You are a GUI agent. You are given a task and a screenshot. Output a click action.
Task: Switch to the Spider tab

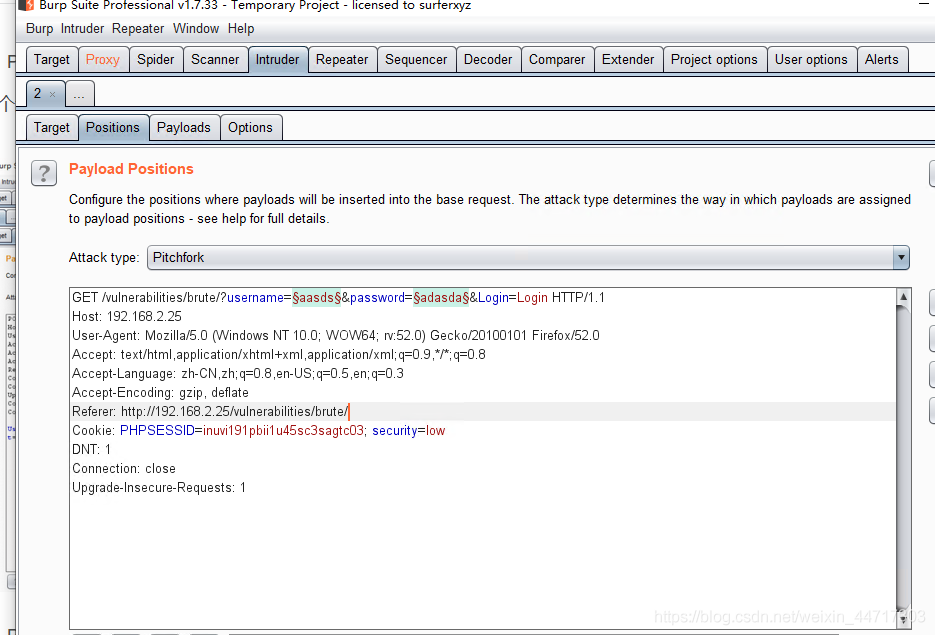156,60
